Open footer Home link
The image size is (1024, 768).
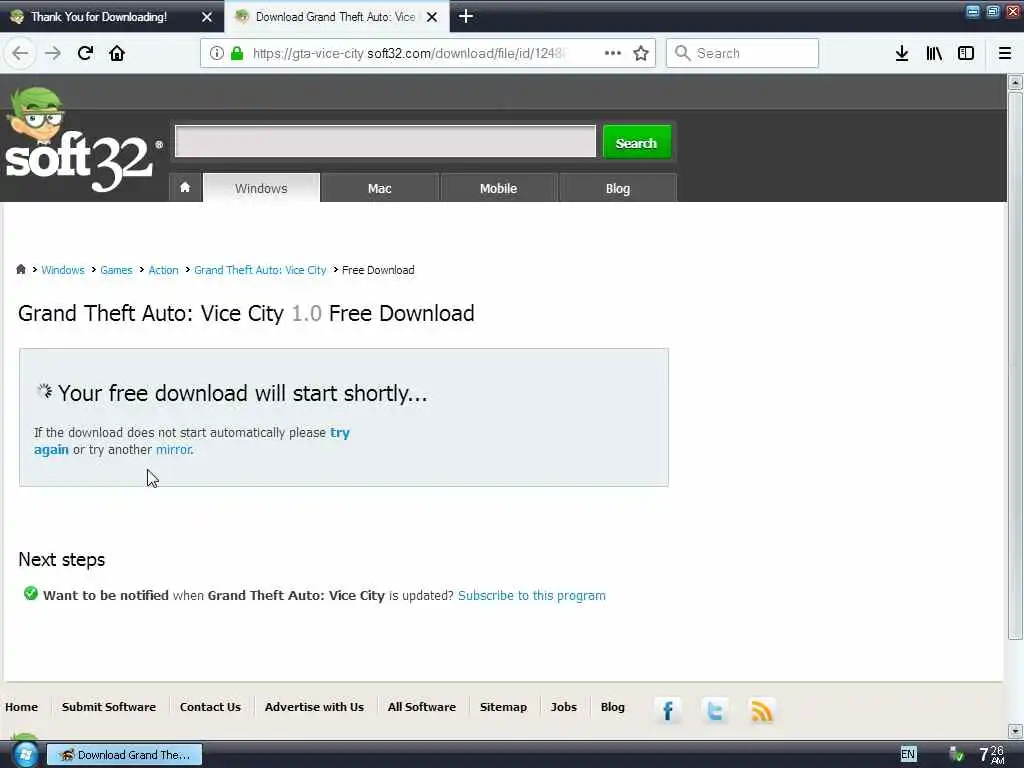point(22,707)
